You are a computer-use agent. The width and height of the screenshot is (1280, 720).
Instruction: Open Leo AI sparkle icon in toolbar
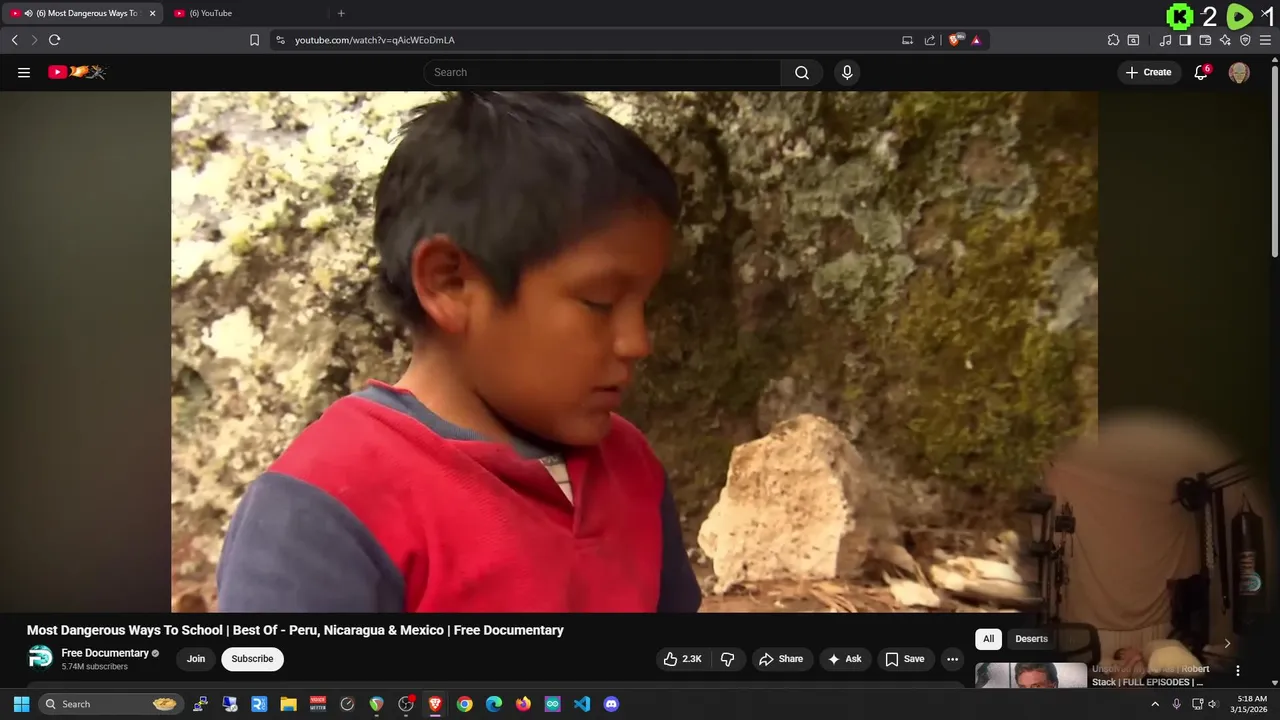tap(1225, 40)
